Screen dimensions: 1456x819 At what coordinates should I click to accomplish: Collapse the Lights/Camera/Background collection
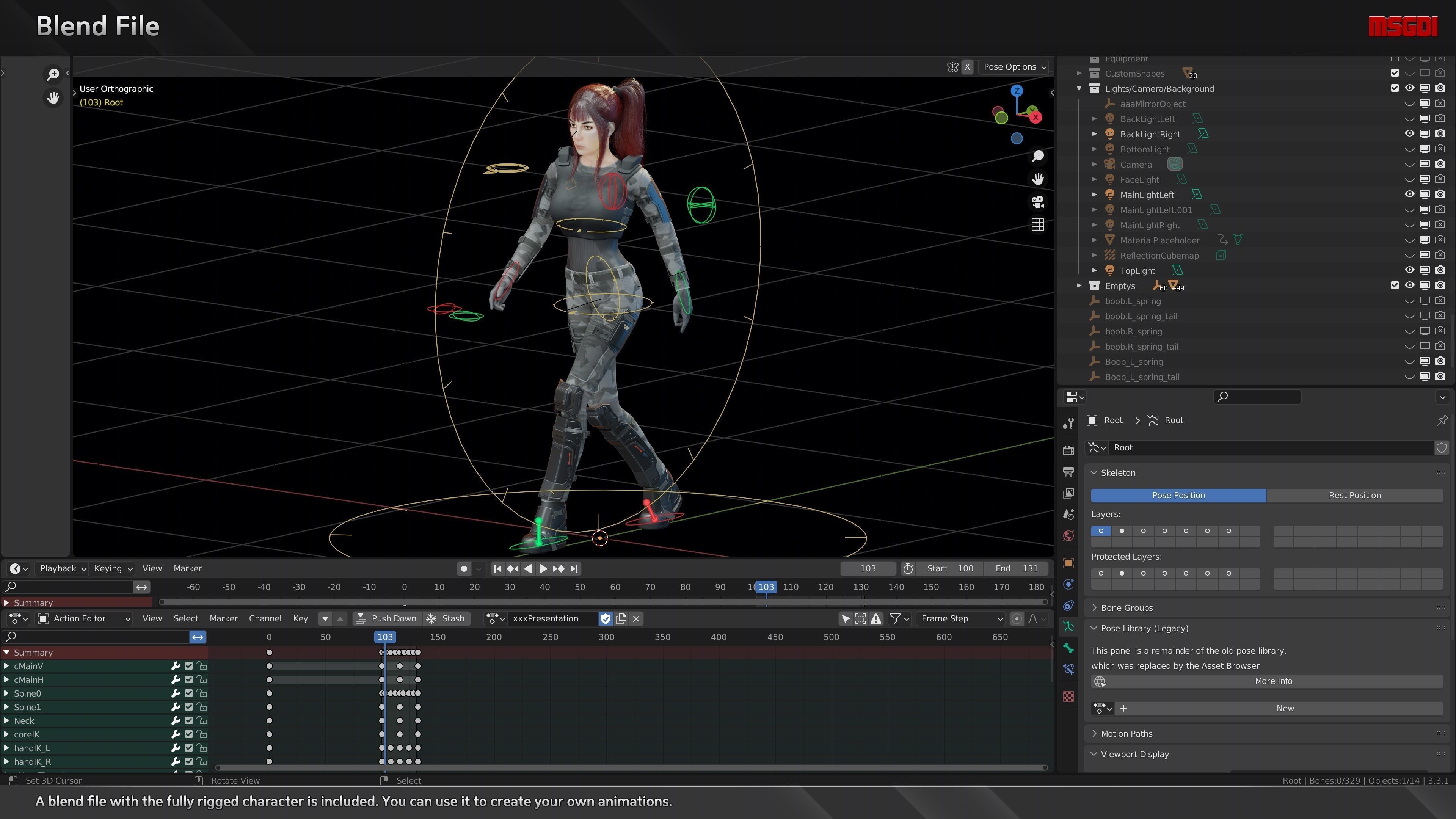coord(1079,89)
